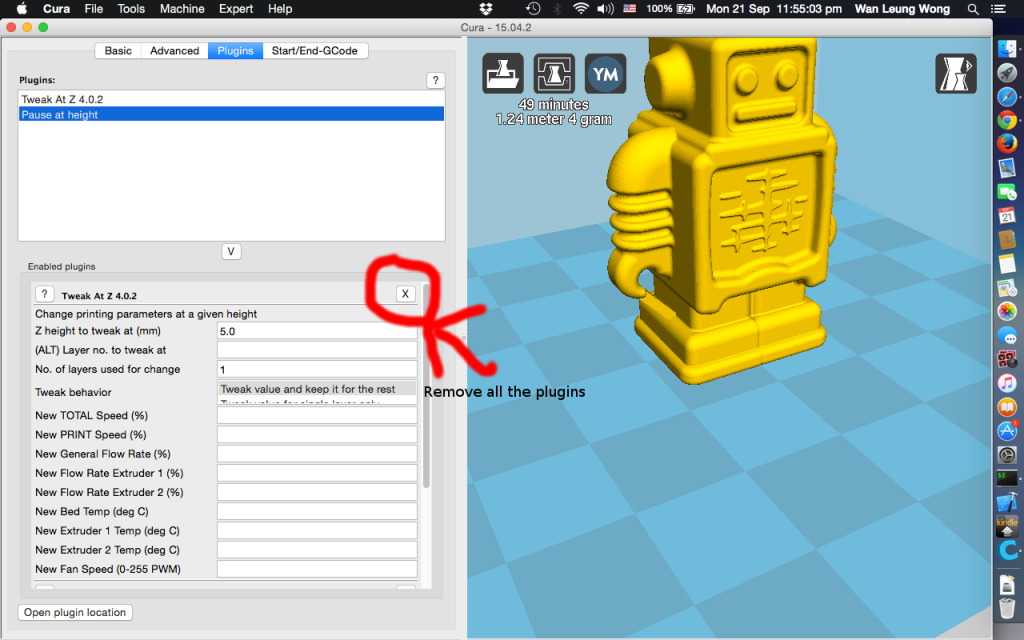The width and height of the screenshot is (1024, 640).
Task: Click the Dropbox icon in the menu bar
Action: click(486, 9)
